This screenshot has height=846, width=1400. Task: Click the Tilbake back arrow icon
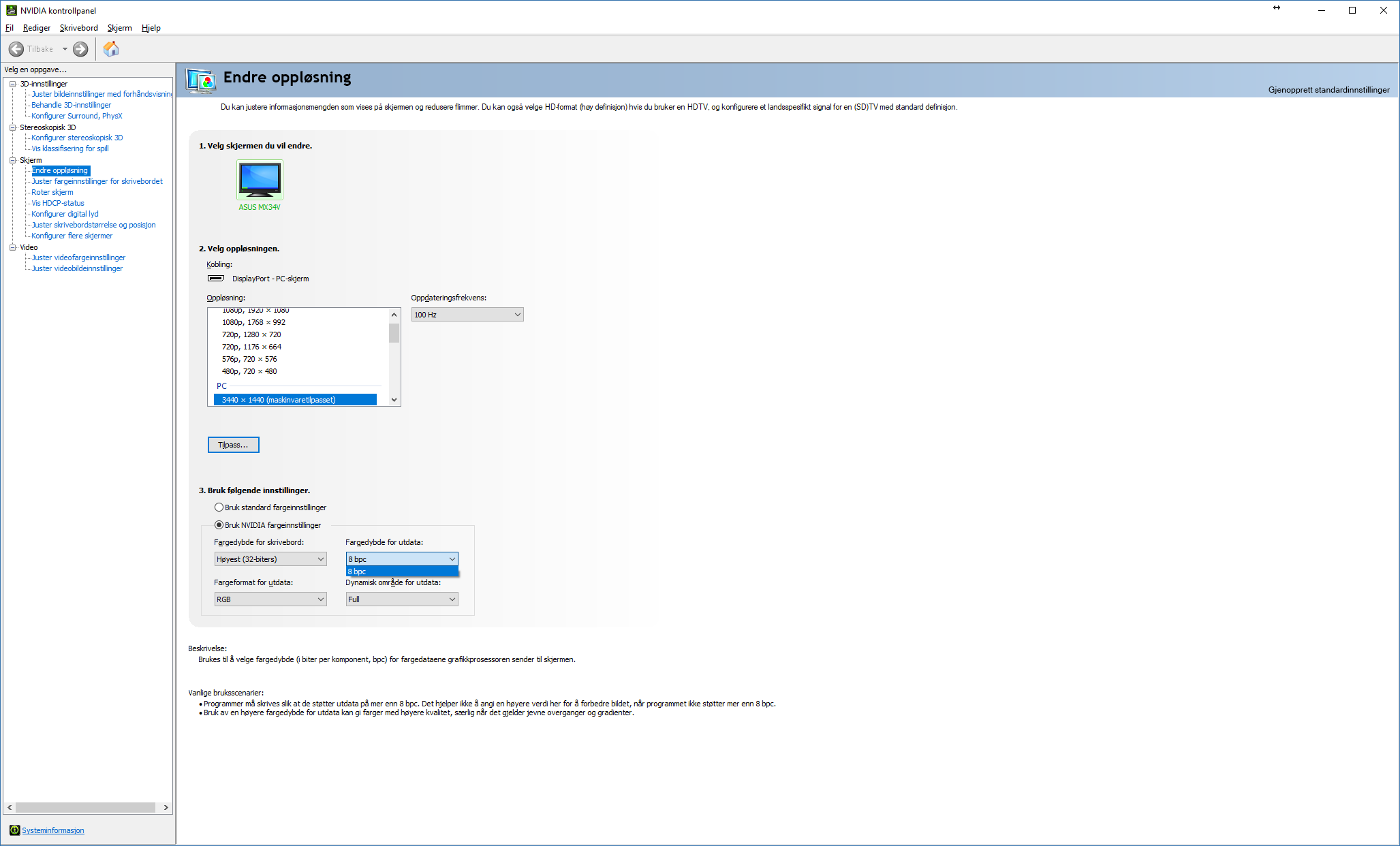click(x=16, y=49)
